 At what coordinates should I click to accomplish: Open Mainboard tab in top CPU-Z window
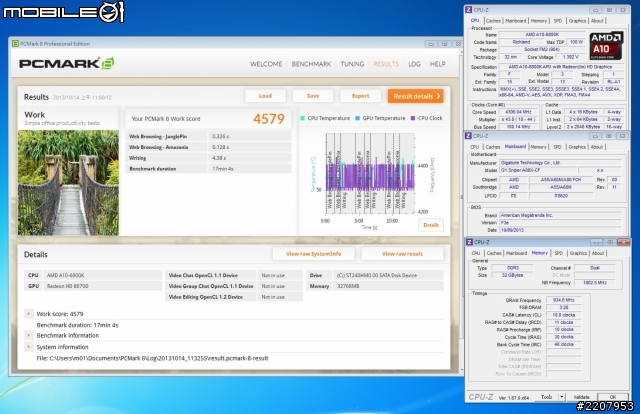[x=516, y=21]
